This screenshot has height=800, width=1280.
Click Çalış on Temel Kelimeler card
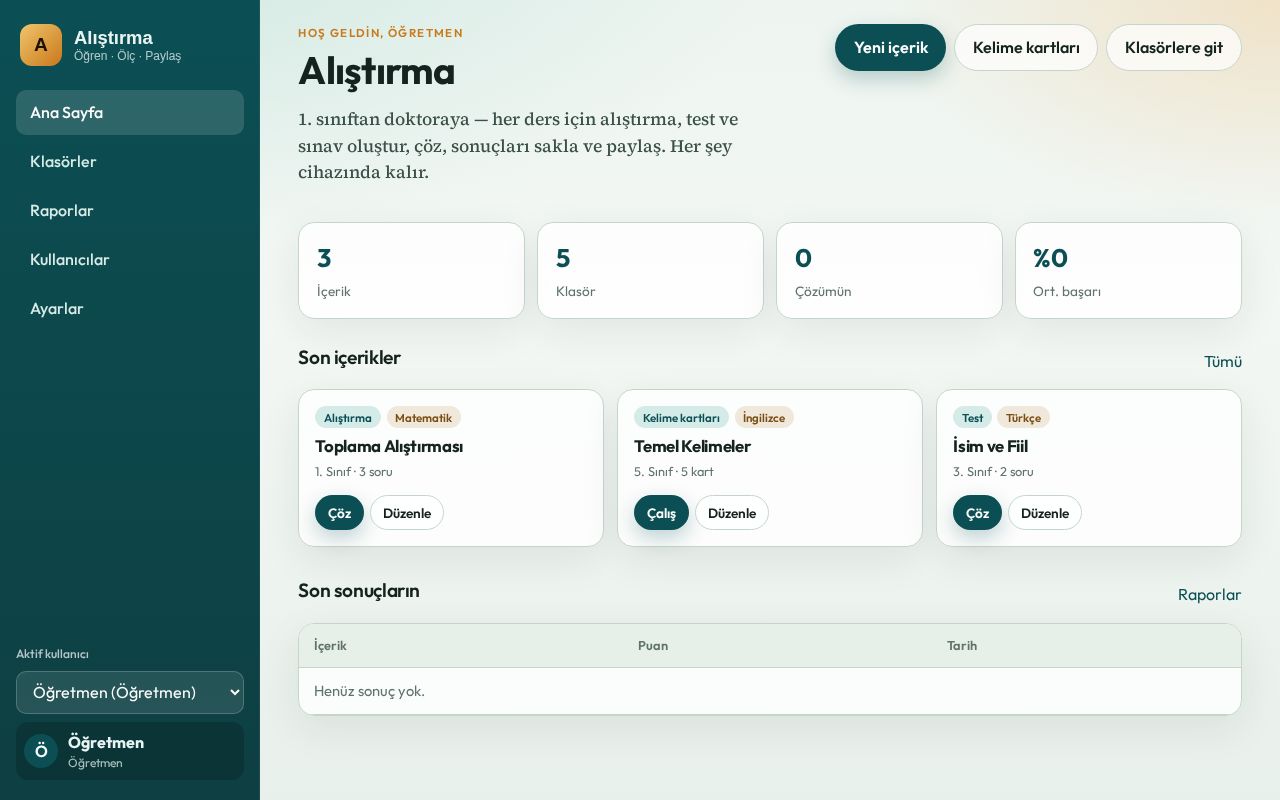point(661,513)
